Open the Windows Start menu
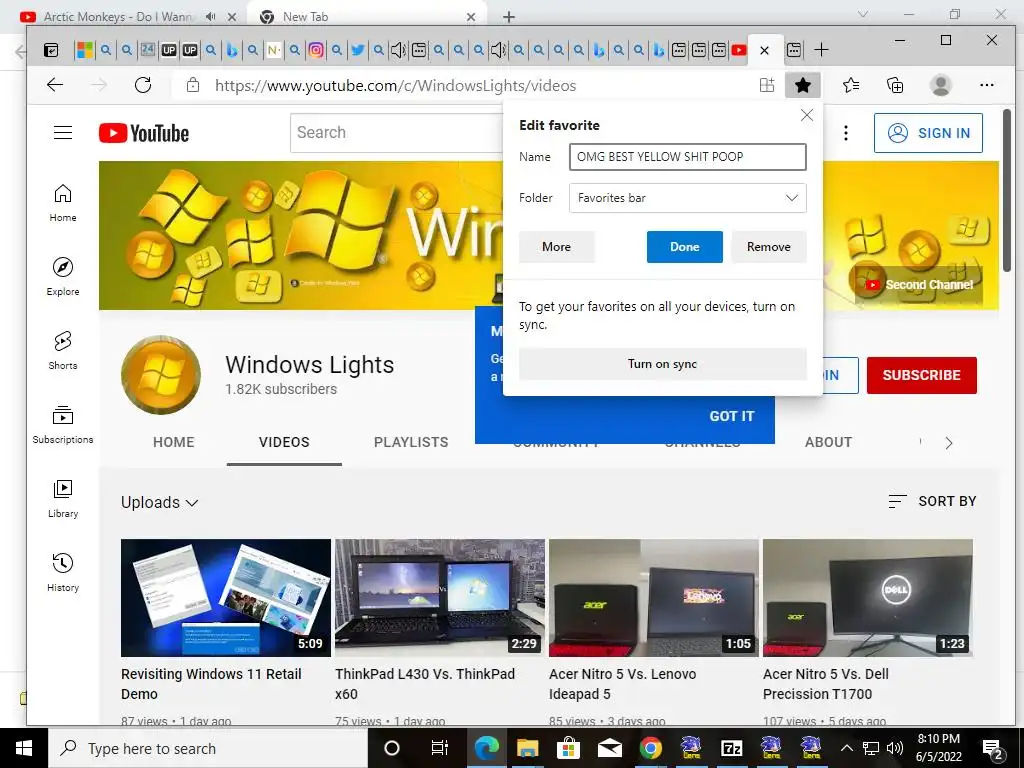The width and height of the screenshot is (1024, 768). coord(24,748)
